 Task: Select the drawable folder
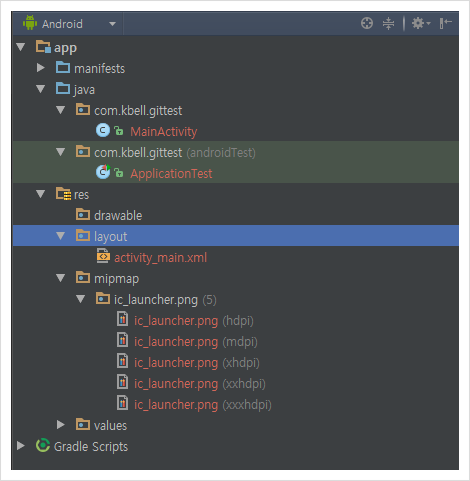coord(109,215)
